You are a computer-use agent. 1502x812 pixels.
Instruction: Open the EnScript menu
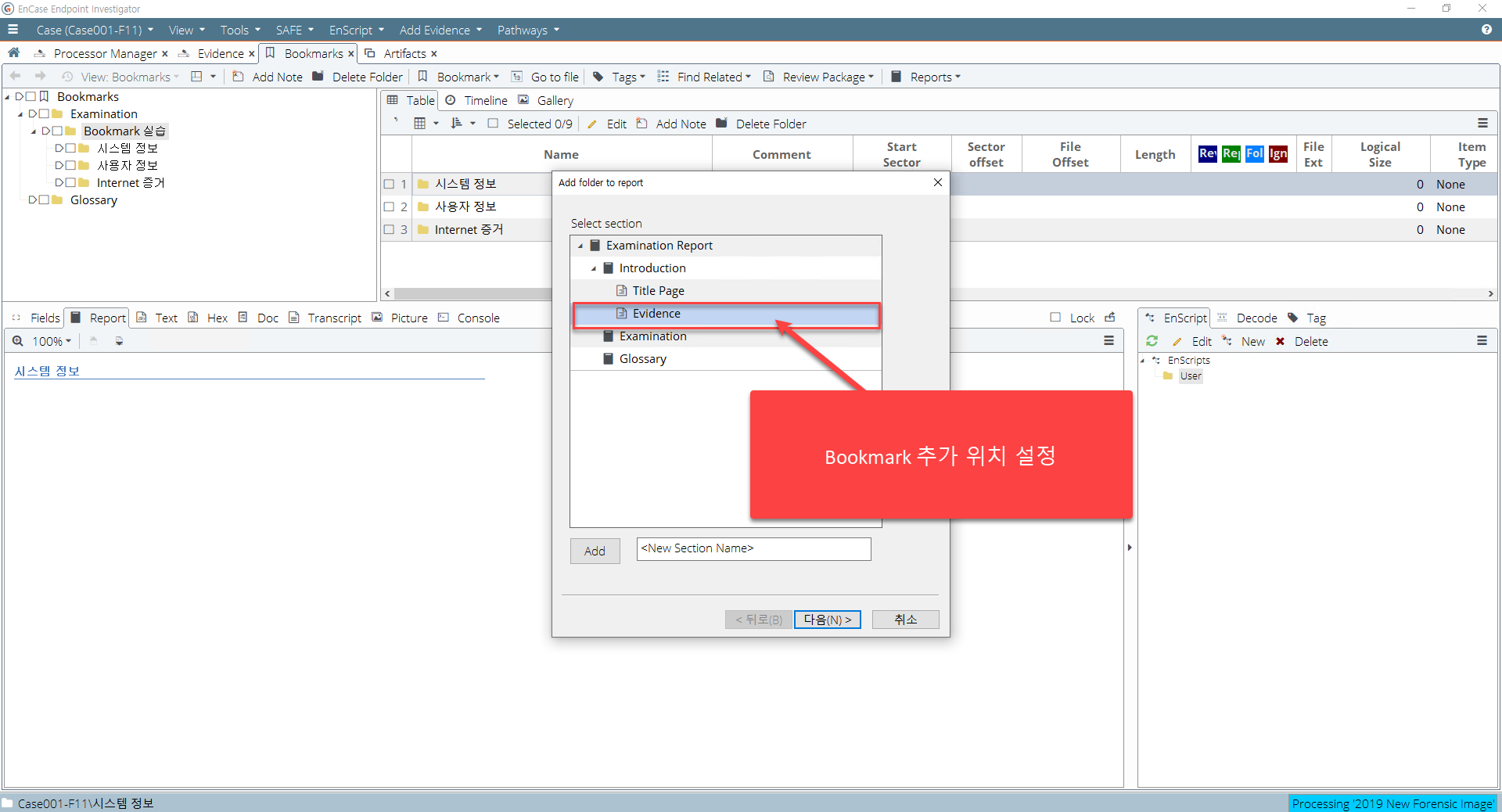click(356, 30)
